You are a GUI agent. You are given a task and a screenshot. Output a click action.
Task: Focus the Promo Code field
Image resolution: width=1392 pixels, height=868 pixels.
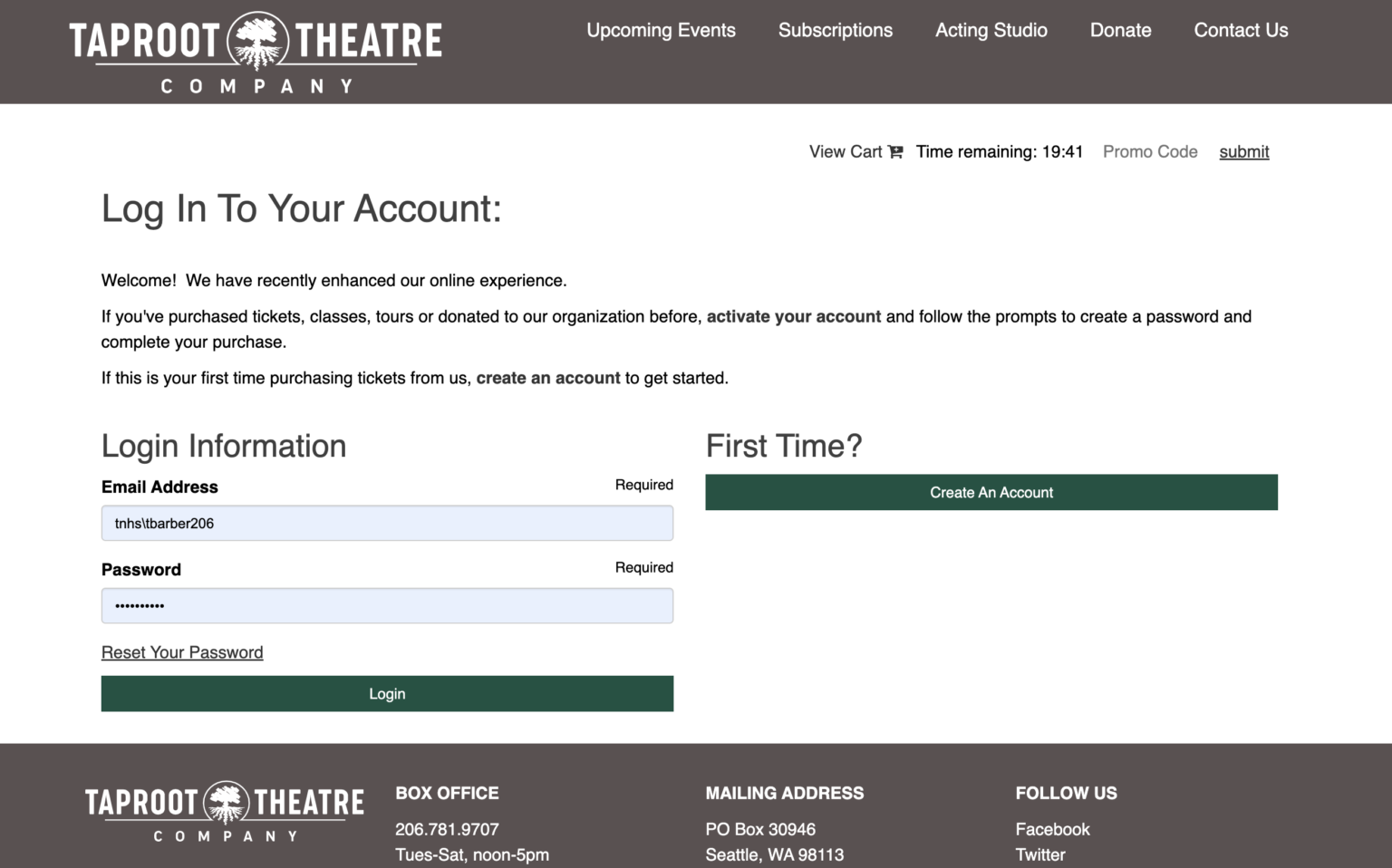point(1150,152)
